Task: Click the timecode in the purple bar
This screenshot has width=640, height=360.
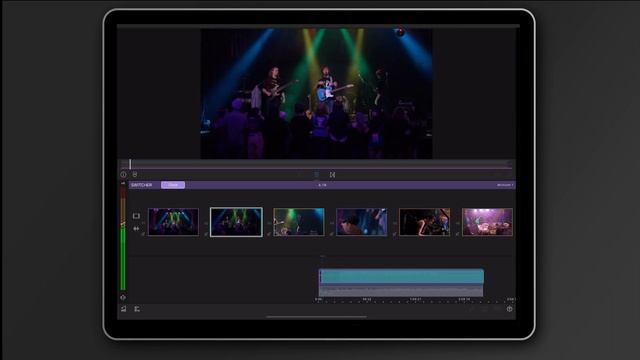Action: click(322, 185)
